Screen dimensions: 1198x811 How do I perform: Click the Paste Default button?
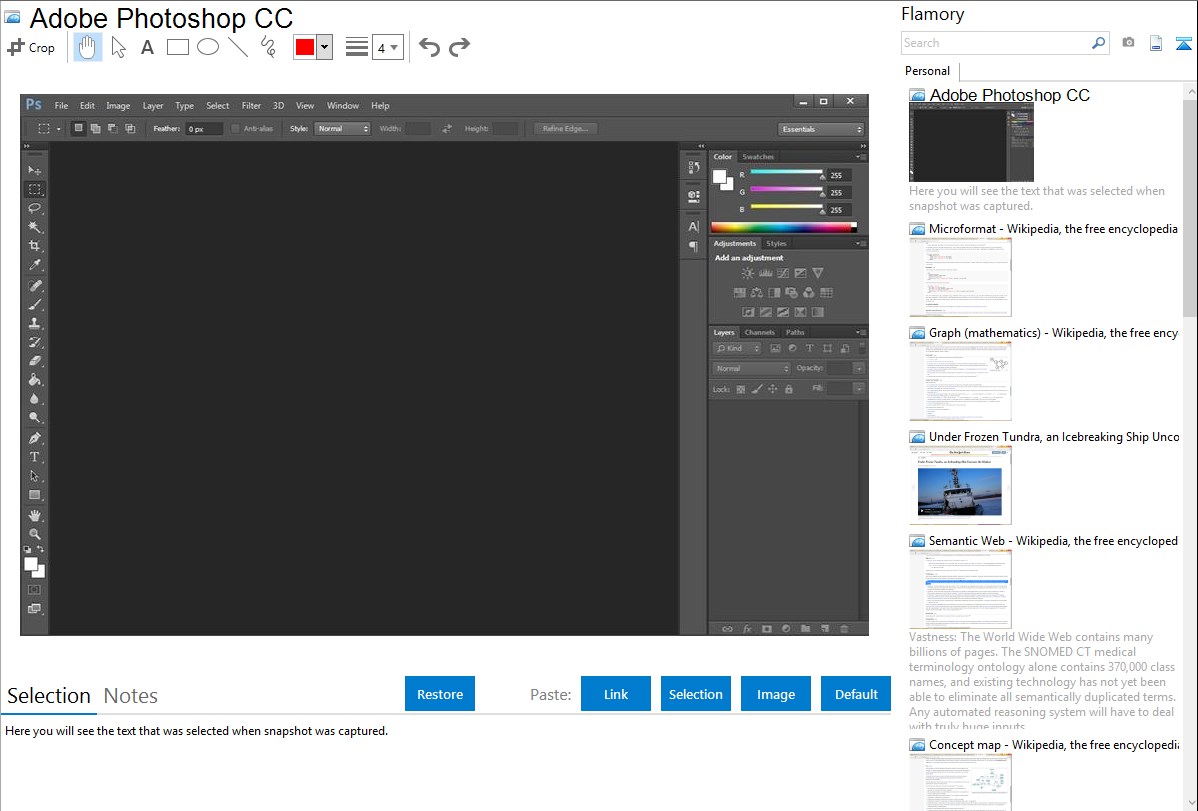856,694
